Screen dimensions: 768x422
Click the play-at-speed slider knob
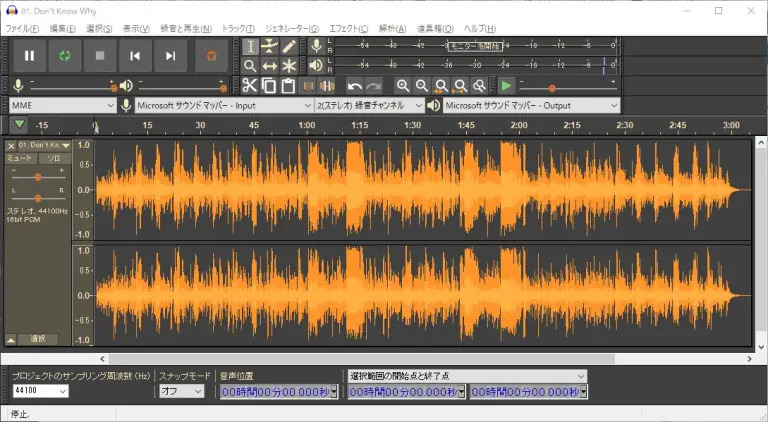tap(552, 89)
